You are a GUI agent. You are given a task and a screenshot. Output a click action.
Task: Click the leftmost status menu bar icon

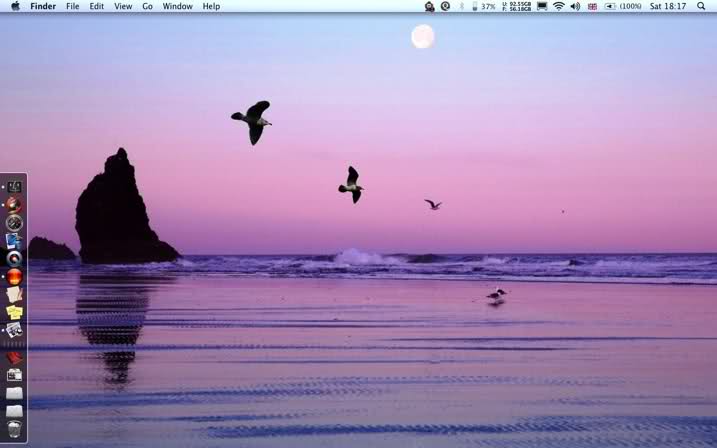(x=429, y=6)
